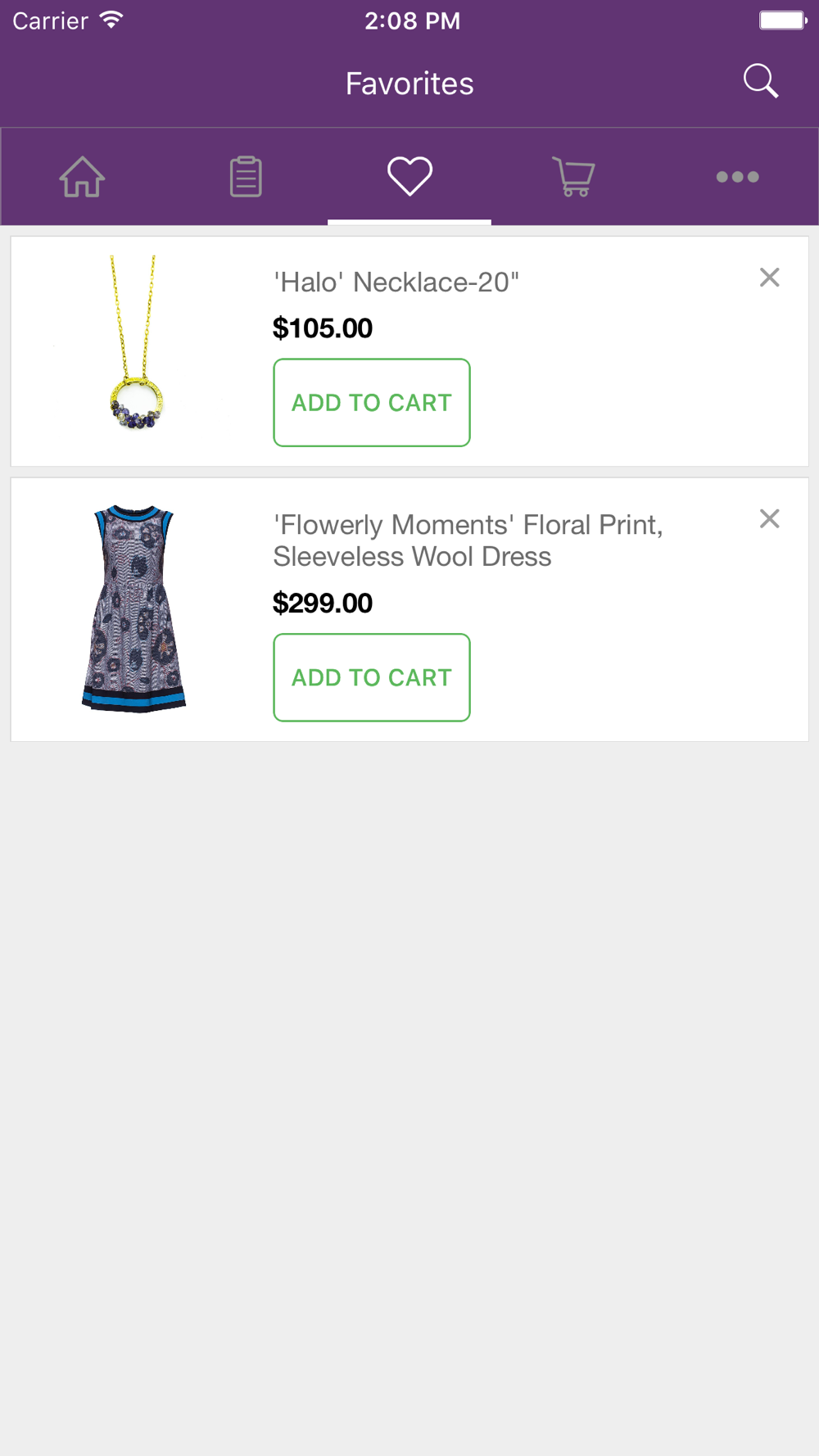Viewport: 819px width, 1456px height.
Task: Add Floral Print Wool Dress to cart
Action: coord(372,677)
